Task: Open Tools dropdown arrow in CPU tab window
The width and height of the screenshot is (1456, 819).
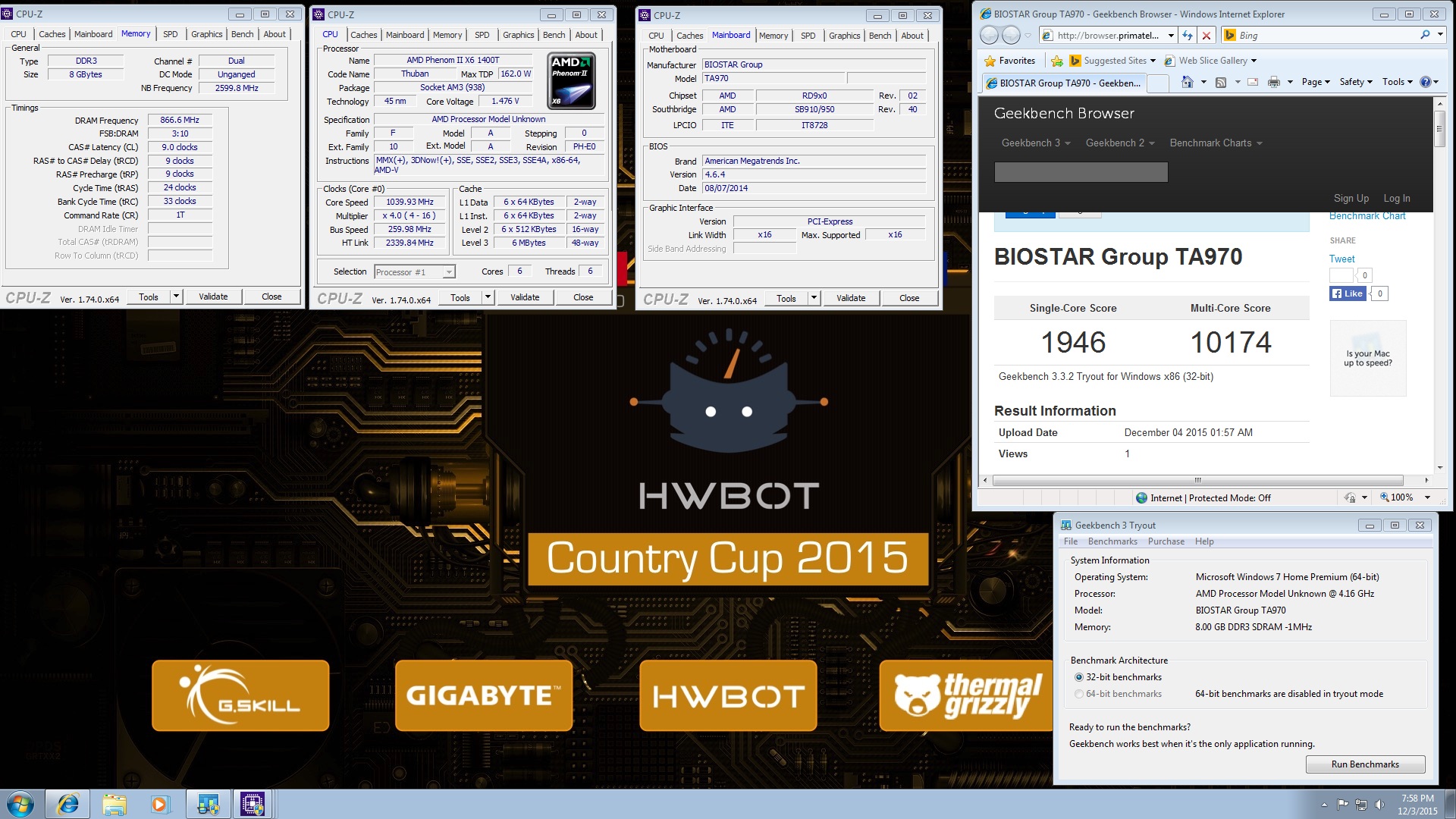Action: pos(488,297)
